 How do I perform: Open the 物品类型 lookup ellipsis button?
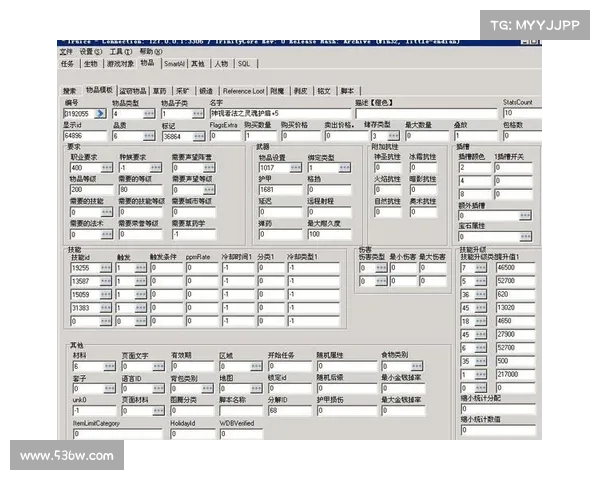149,114
